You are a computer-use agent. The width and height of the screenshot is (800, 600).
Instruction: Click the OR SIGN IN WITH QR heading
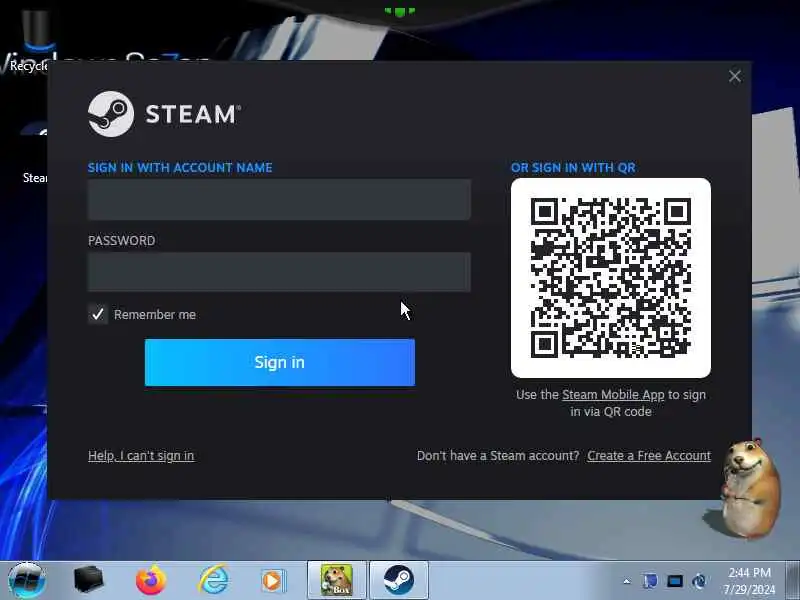pyautogui.click(x=573, y=168)
